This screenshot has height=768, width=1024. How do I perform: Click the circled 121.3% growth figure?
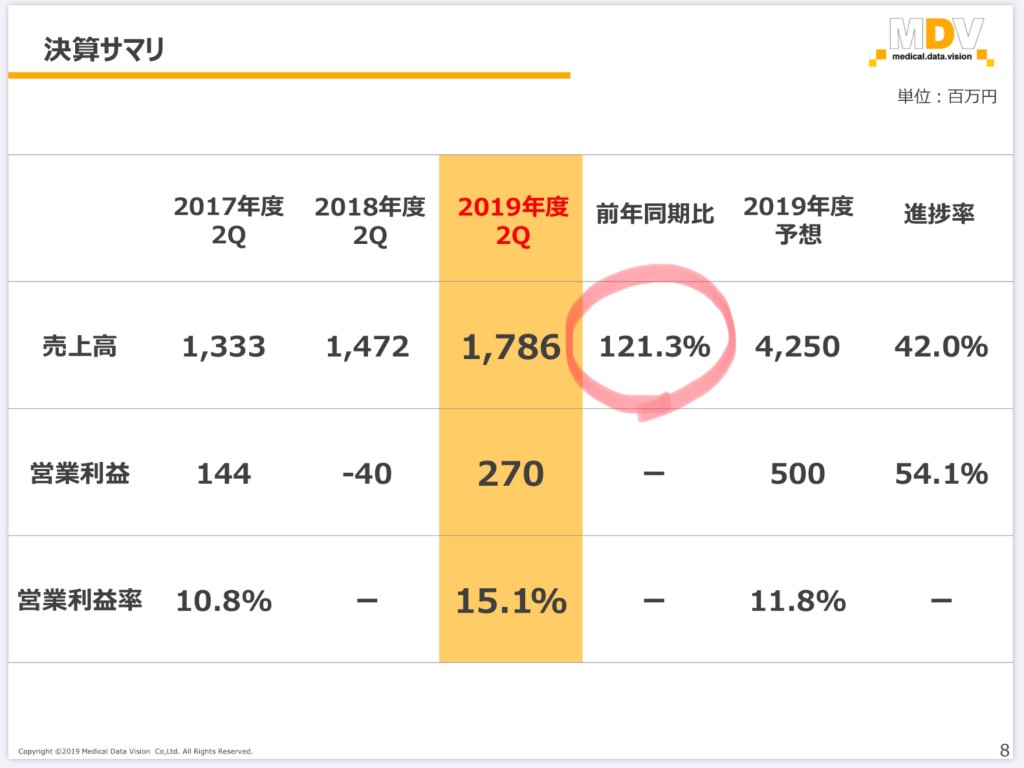(654, 347)
